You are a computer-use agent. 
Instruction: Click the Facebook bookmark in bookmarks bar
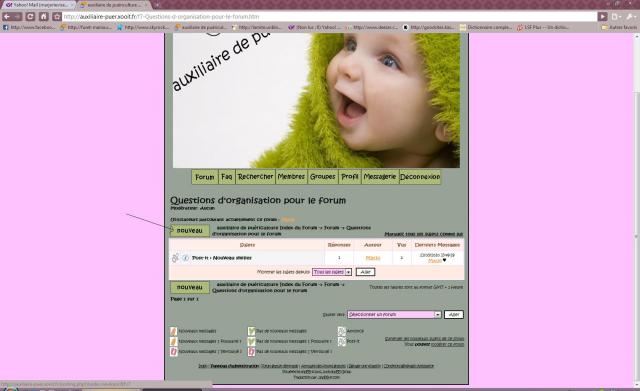coord(29,27)
